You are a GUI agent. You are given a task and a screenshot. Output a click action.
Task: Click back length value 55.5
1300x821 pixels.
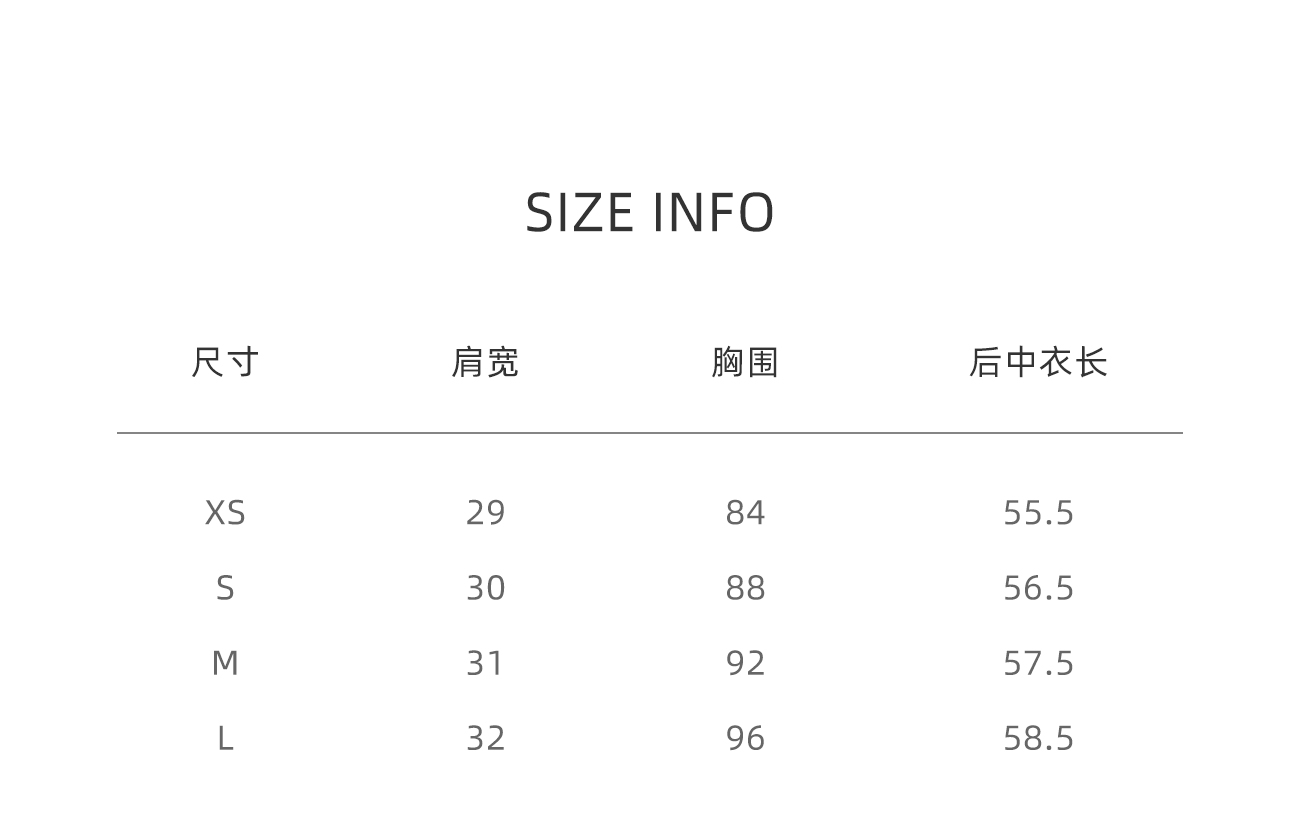[x=1038, y=513]
